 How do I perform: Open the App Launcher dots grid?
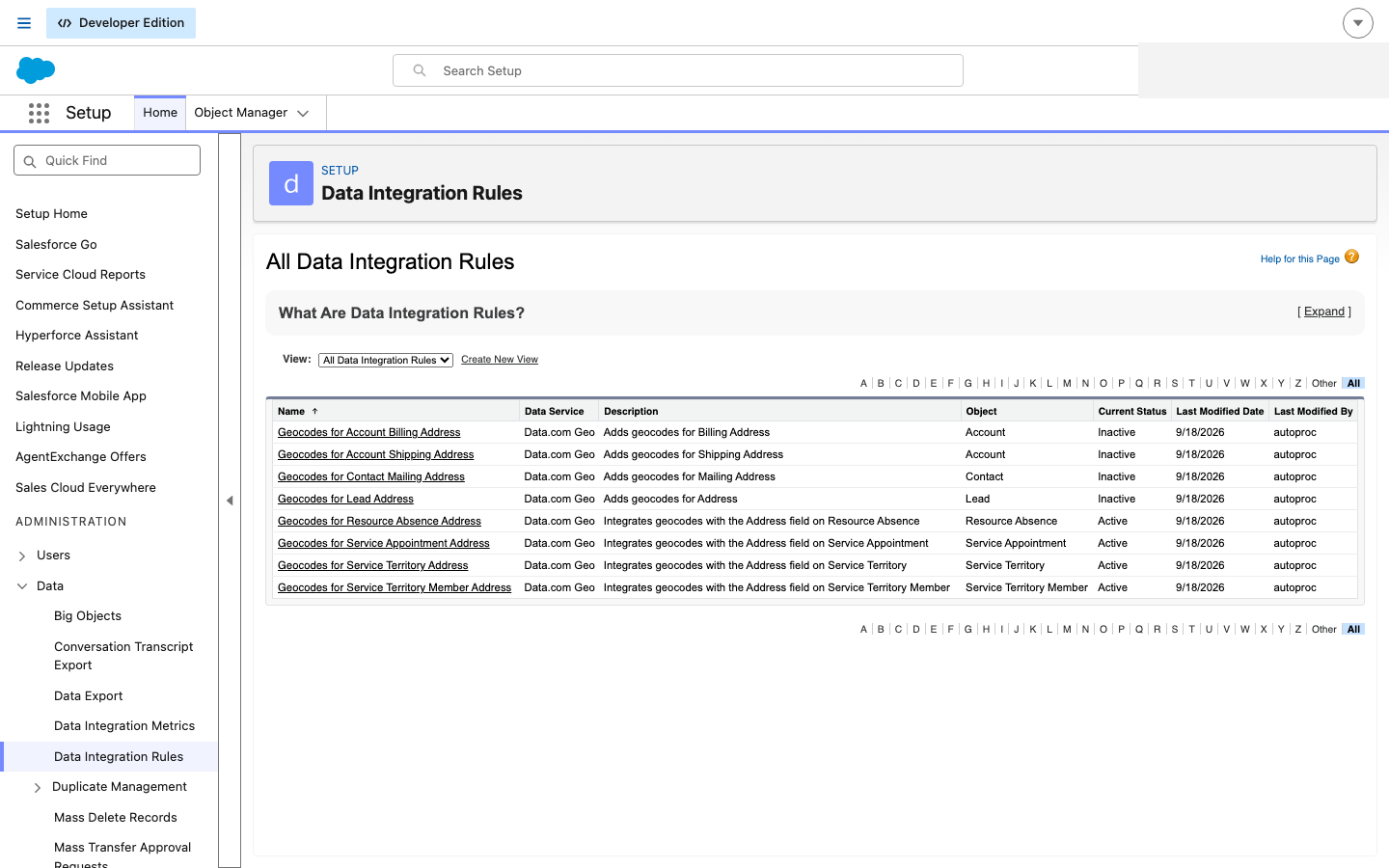coord(39,113)
